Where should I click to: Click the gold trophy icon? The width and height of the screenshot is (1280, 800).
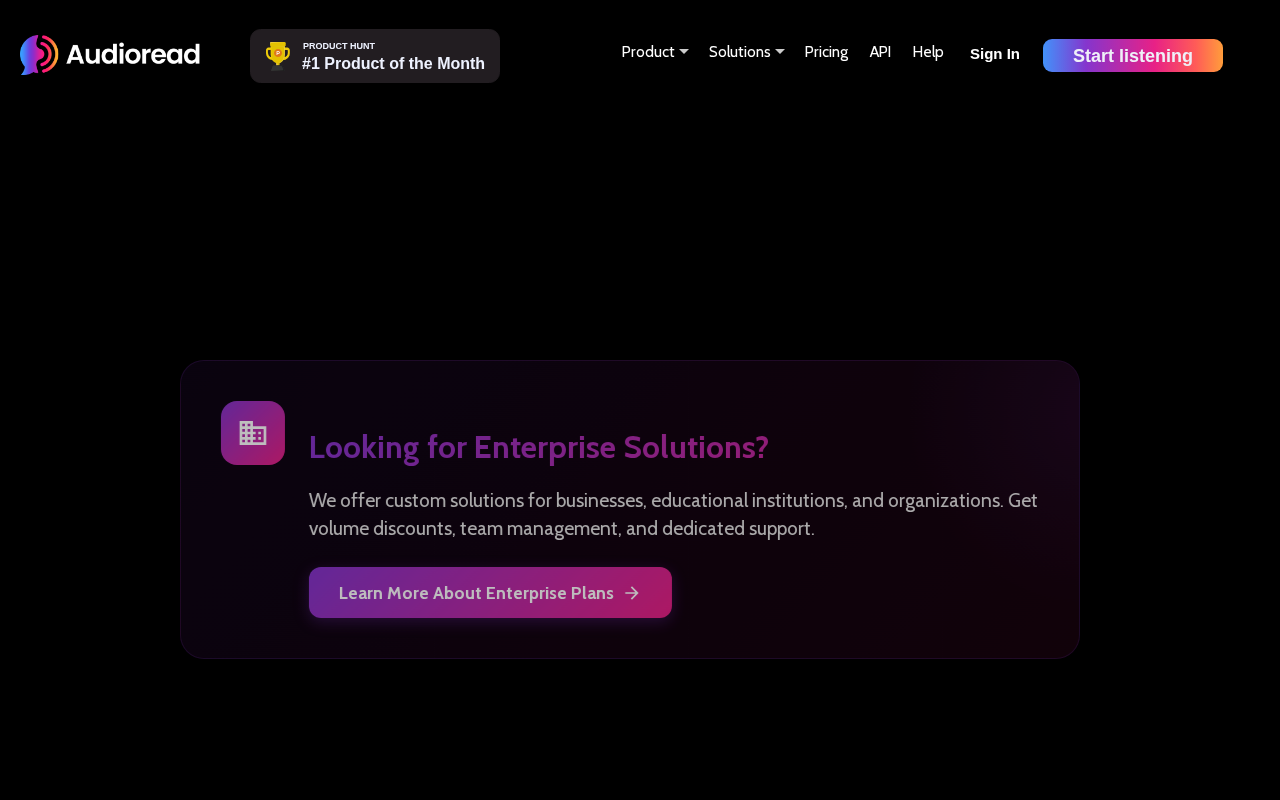(278, 56)
